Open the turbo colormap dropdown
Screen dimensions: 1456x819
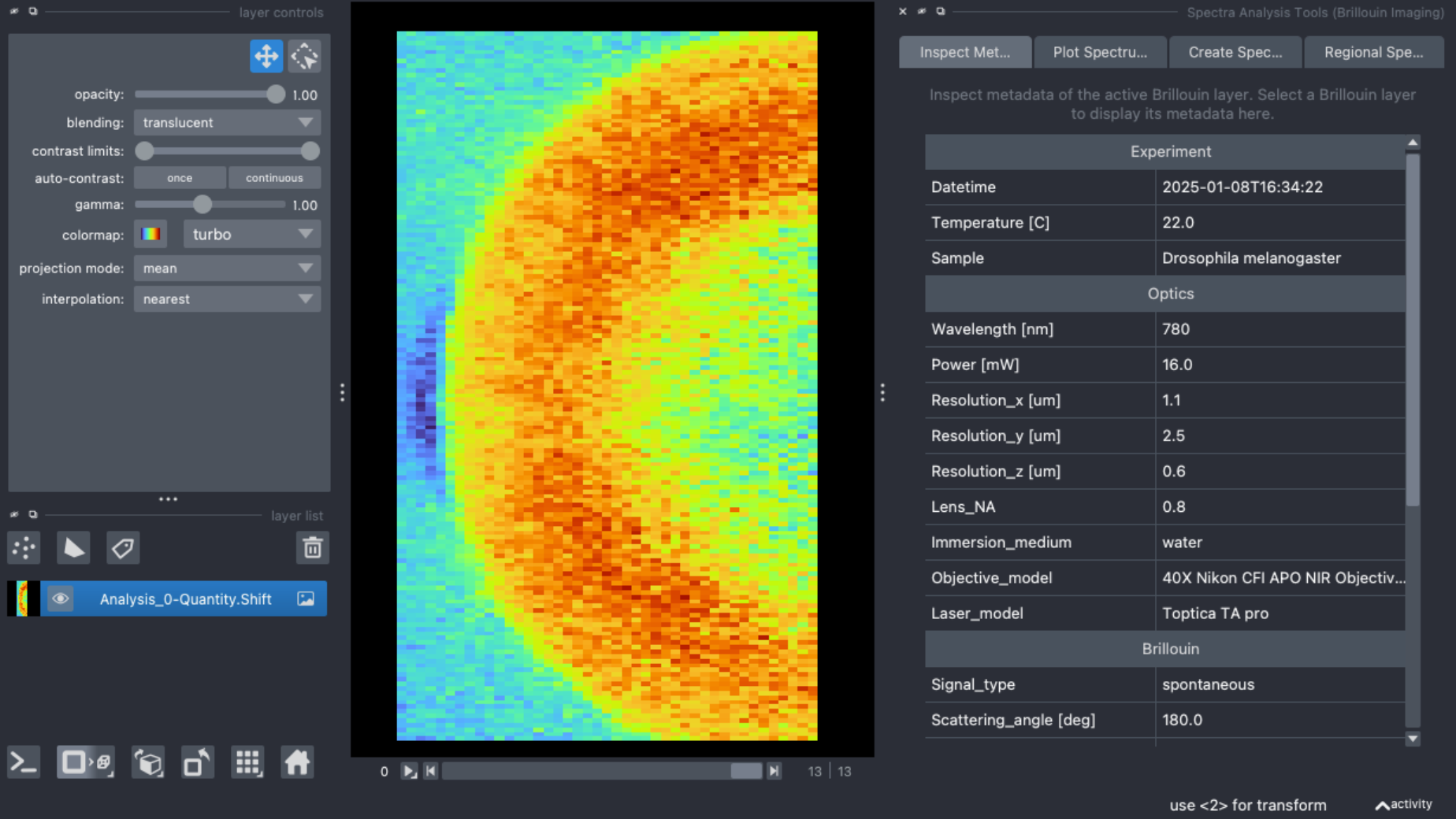(x=252, y=235)
